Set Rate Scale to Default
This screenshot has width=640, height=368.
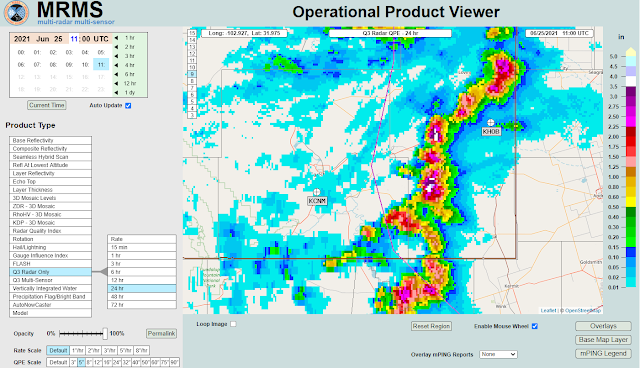[58, 350]
